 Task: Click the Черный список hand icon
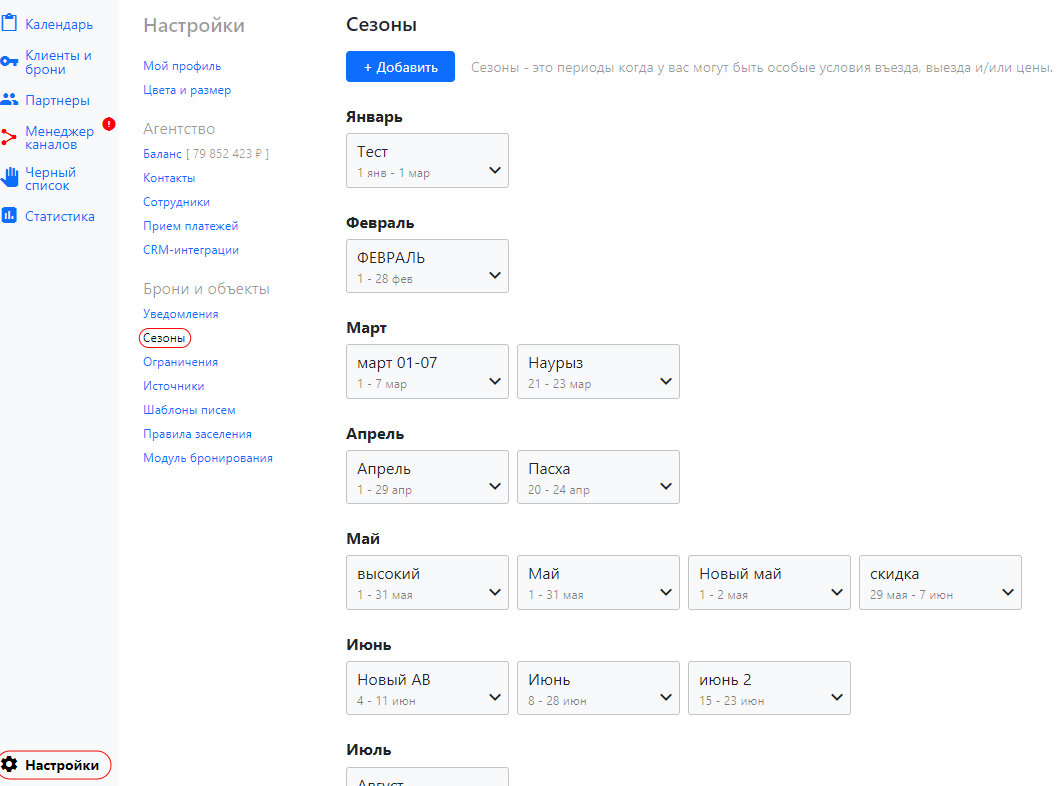(x=9, y=179)
